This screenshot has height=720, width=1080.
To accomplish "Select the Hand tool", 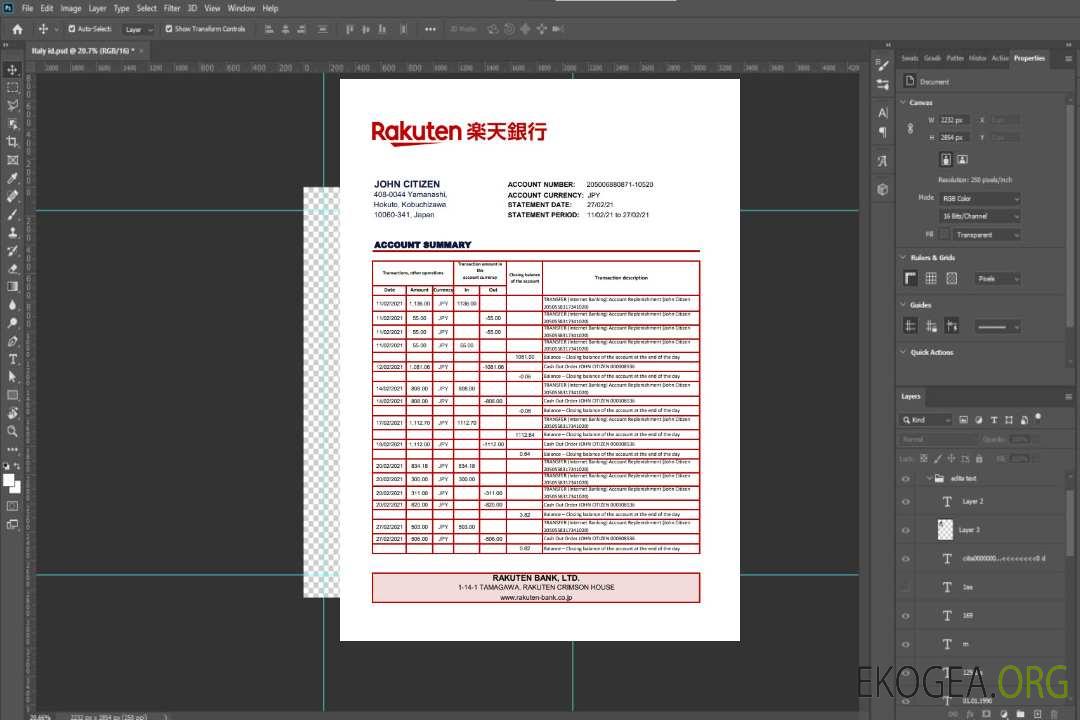I will point(12,413).
